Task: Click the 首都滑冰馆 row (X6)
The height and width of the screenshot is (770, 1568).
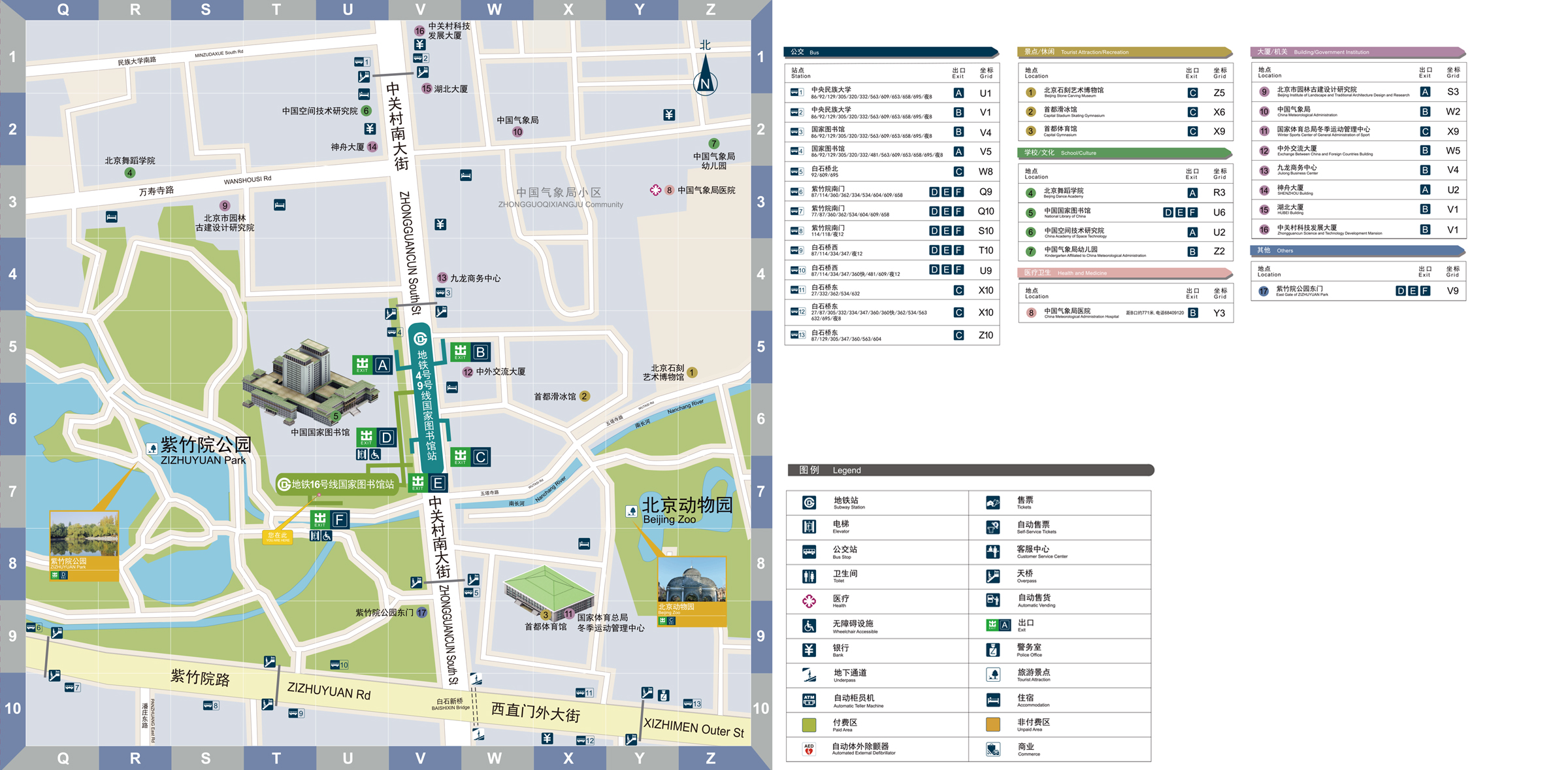Action: (x=1125, y=112)
